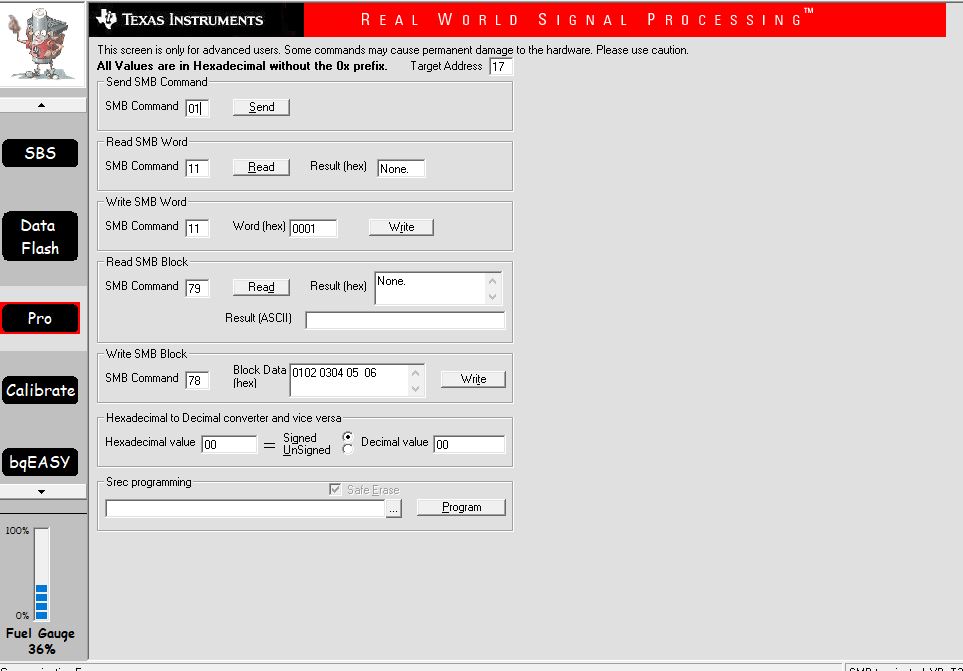Select the Pro screen

coord(40,318)
